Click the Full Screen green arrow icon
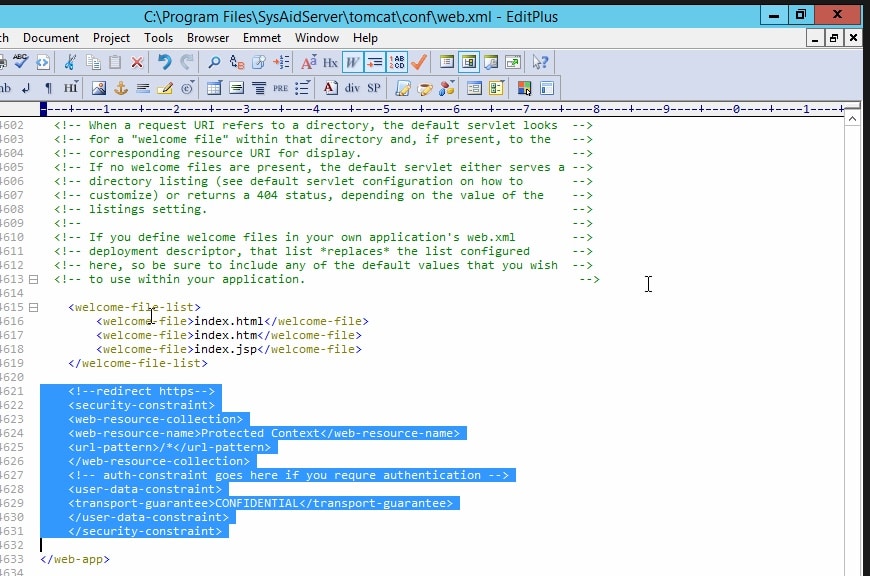The width and height of the screenshot is (870, 576). point(513,62)
